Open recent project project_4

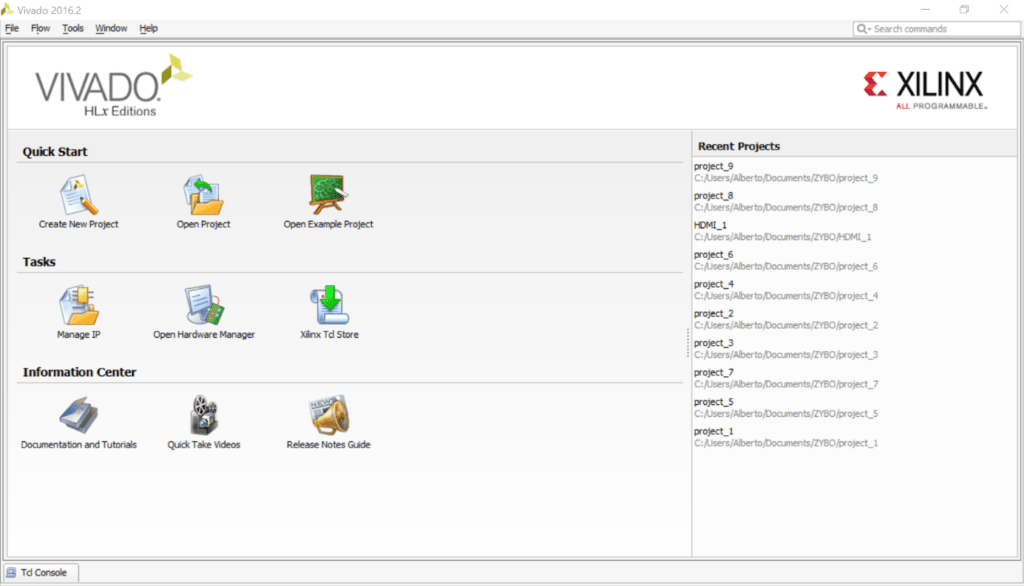(712, 284)
